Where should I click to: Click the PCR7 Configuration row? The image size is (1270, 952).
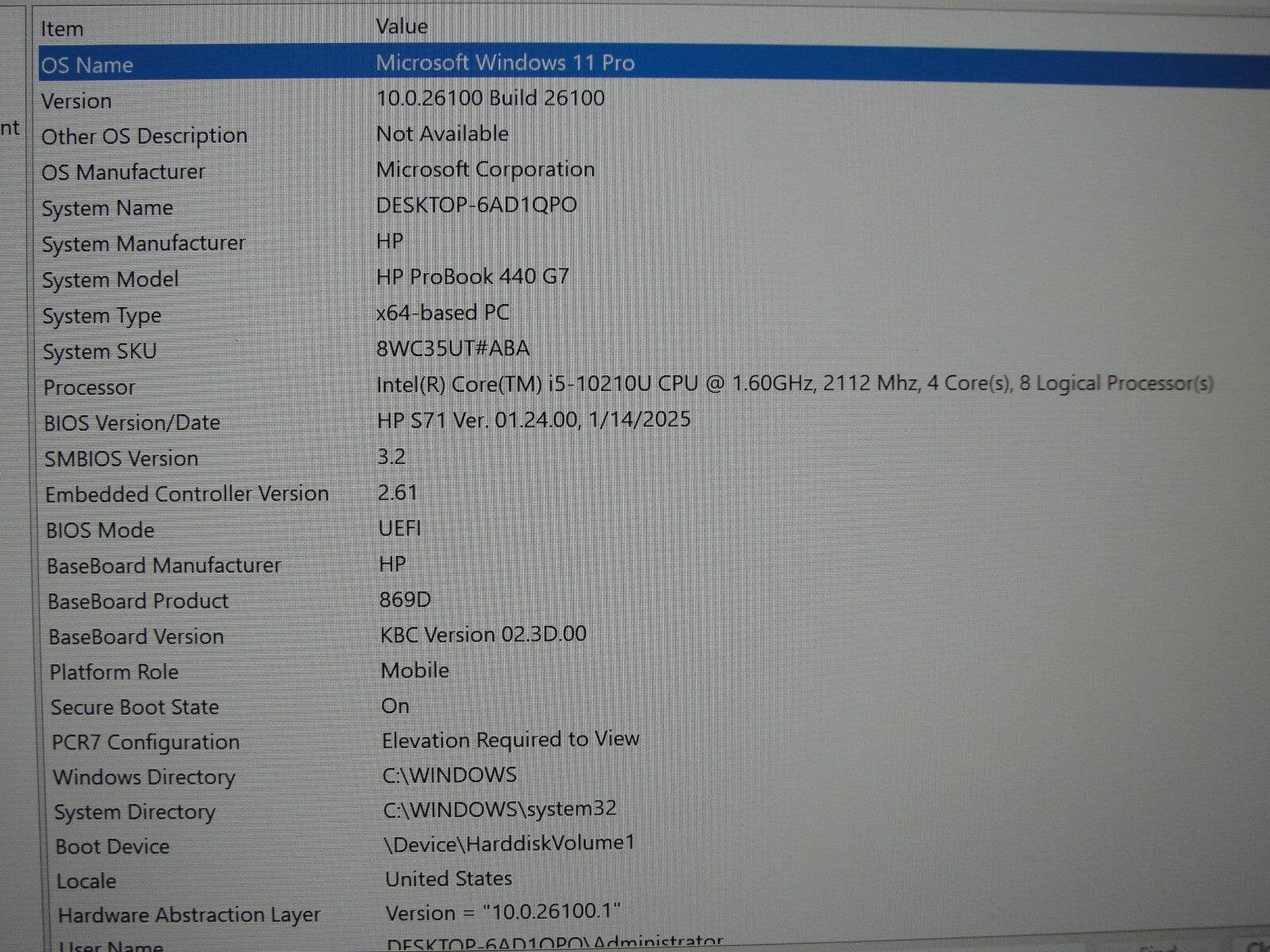(x=145, y=743)
